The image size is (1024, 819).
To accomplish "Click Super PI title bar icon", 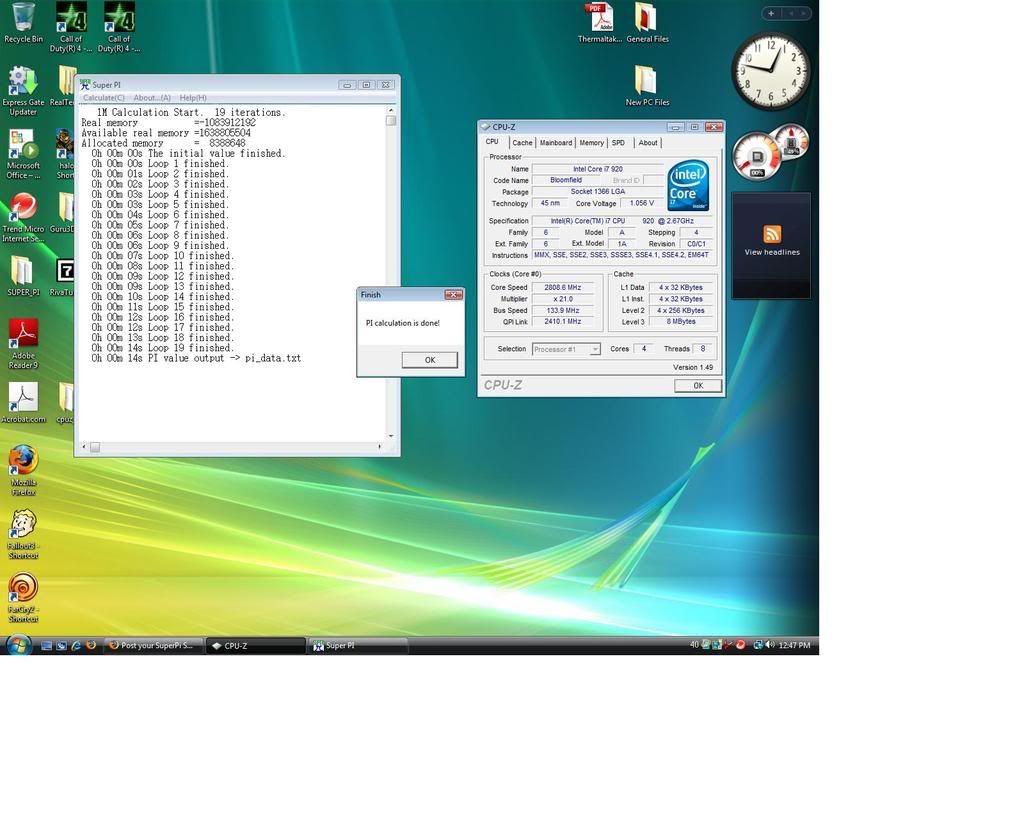I will pyautogui.click(x=85, y=84).
